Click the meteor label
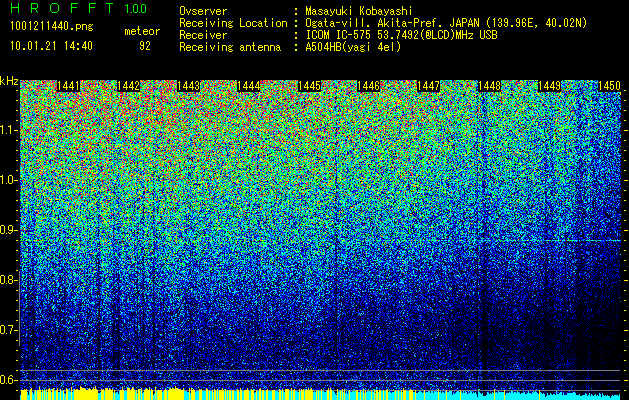 coord(142,31)
